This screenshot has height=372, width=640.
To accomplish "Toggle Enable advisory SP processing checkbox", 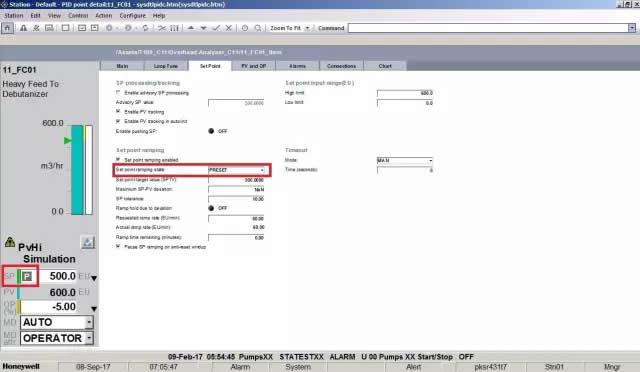I will pos(118,93).
